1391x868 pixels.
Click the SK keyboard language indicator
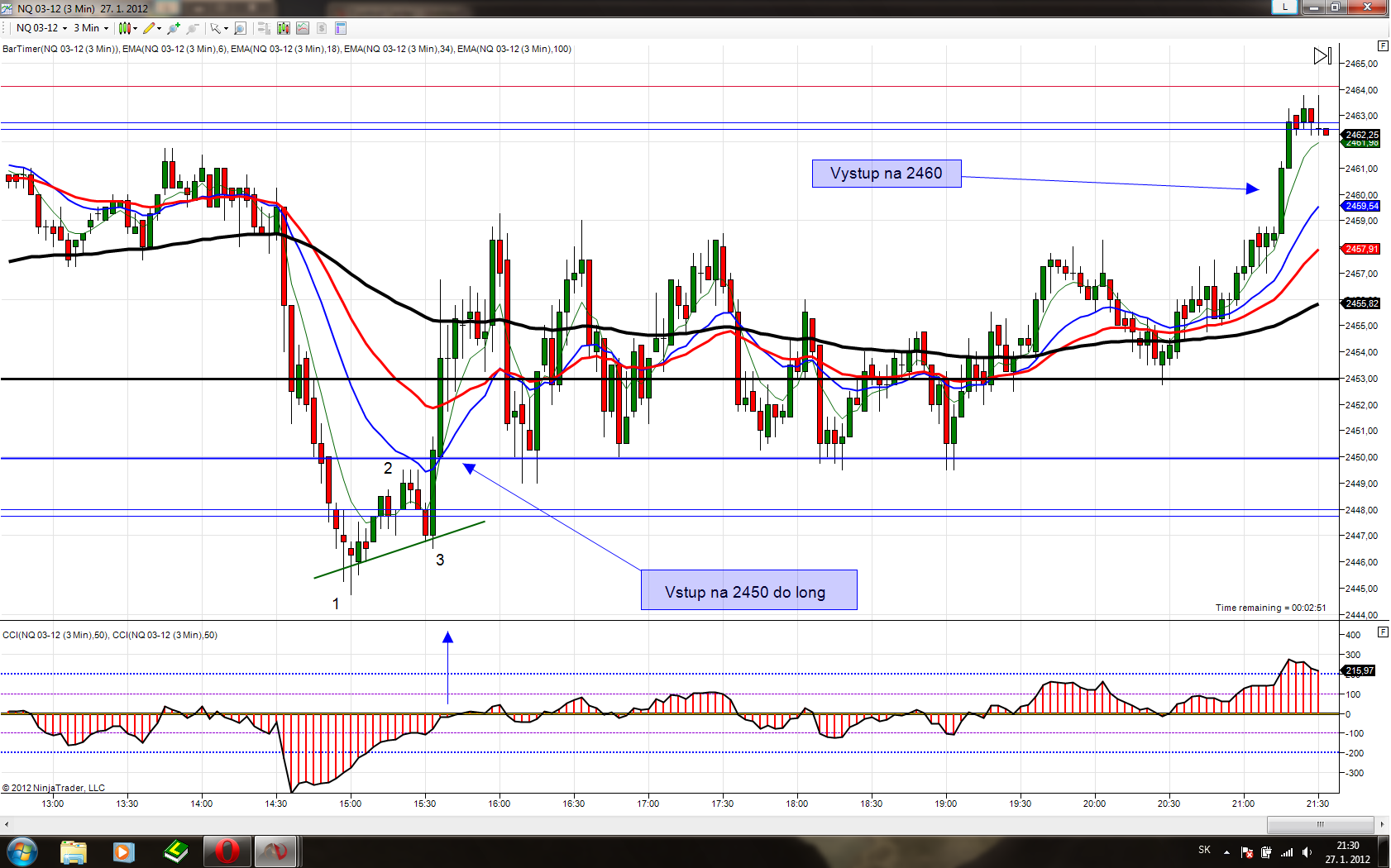[1204, 850]
